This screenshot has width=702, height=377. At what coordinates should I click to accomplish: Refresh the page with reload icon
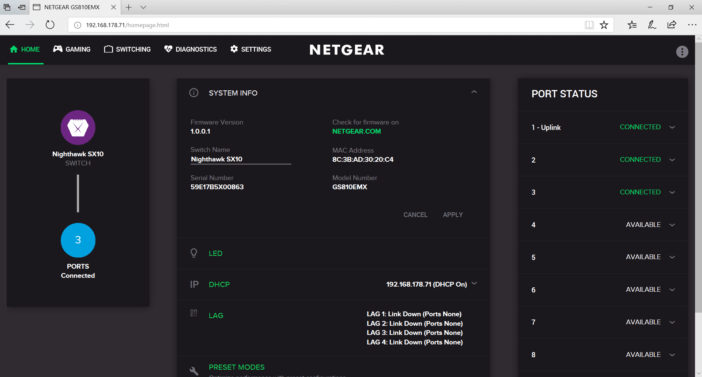50,25
